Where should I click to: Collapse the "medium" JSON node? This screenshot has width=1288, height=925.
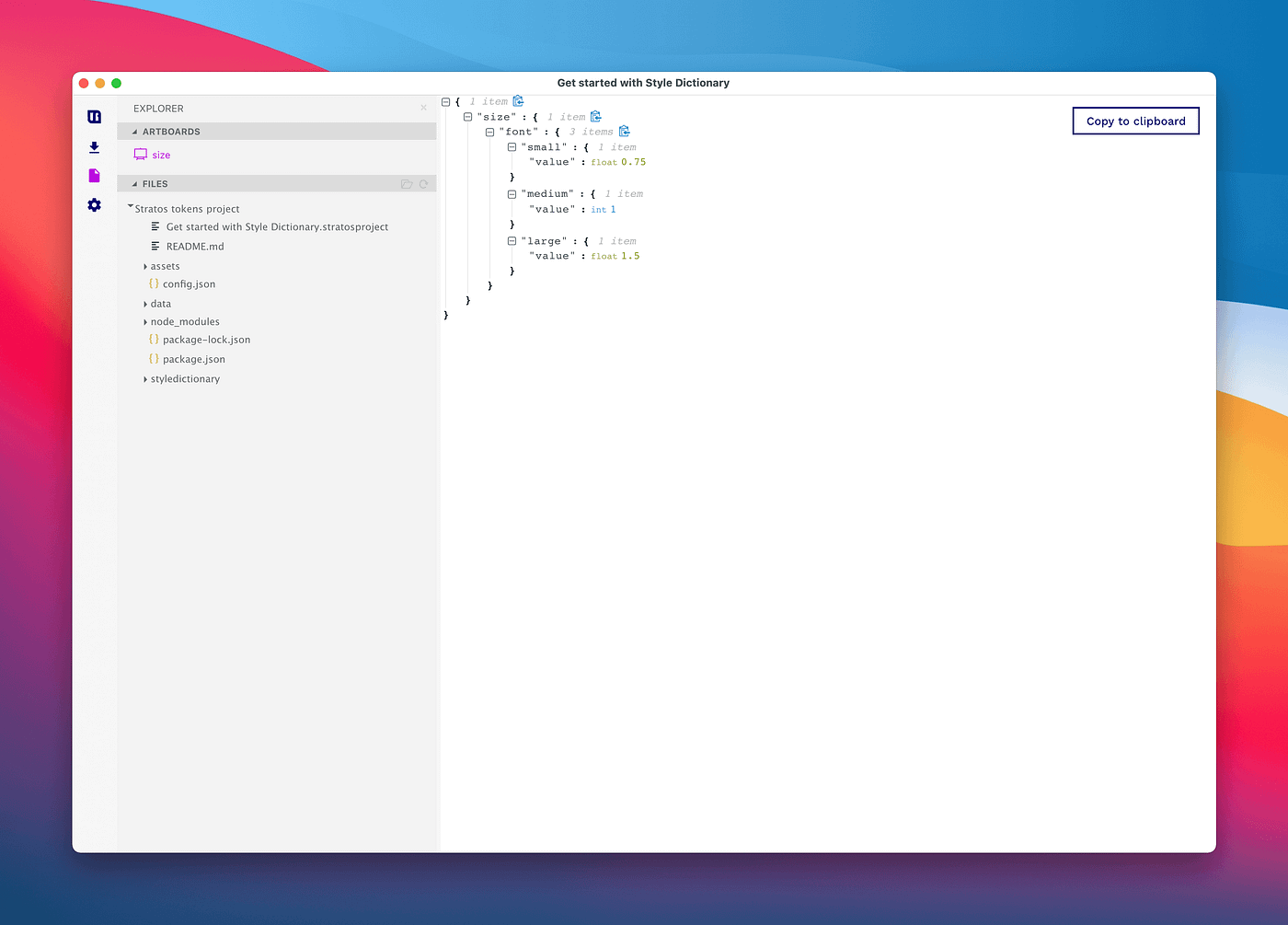point(512,193)
